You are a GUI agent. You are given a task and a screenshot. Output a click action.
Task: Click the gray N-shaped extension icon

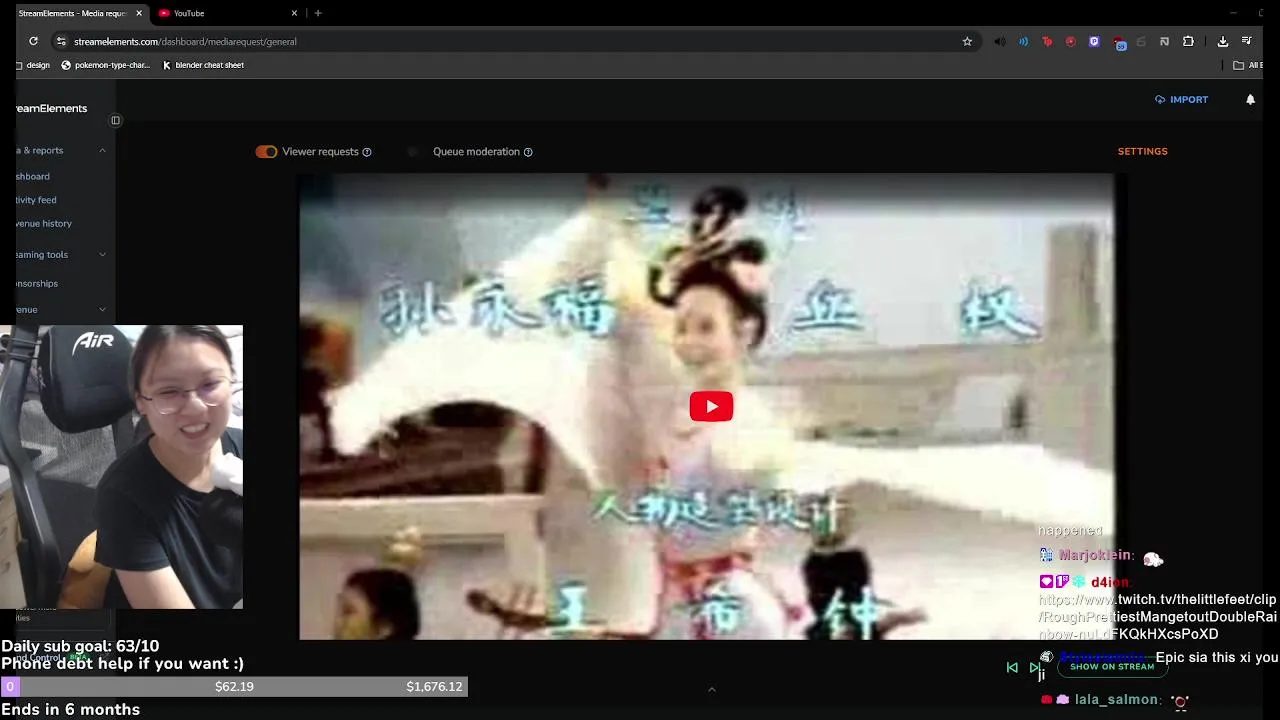[1164, 41]
